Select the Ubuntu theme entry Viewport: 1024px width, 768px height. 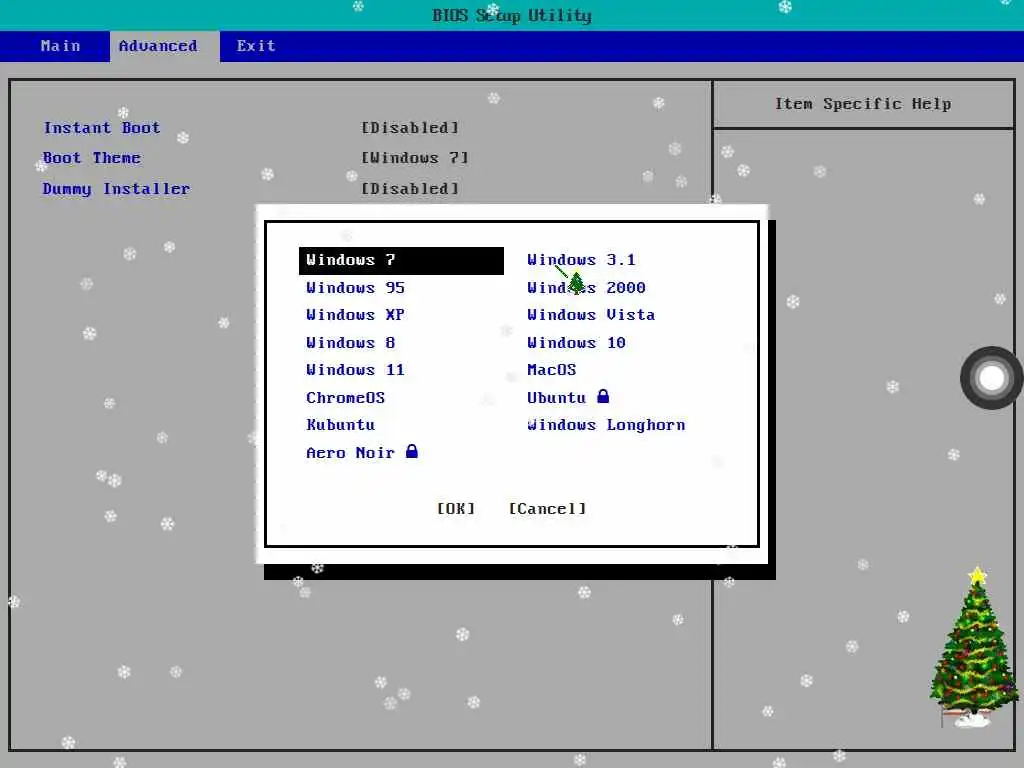[x=556, y=398]
